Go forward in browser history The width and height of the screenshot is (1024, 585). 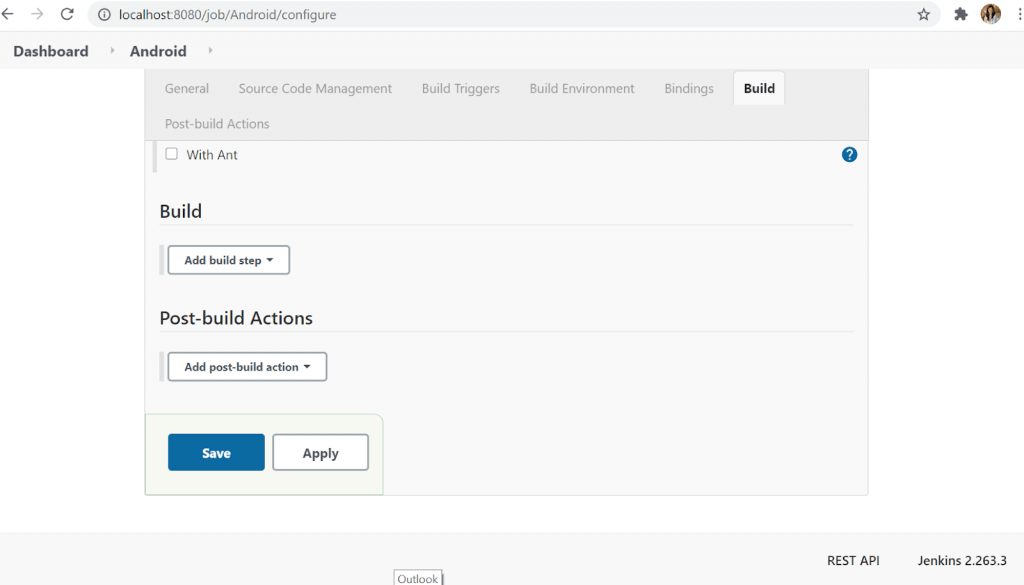(37, 14)
